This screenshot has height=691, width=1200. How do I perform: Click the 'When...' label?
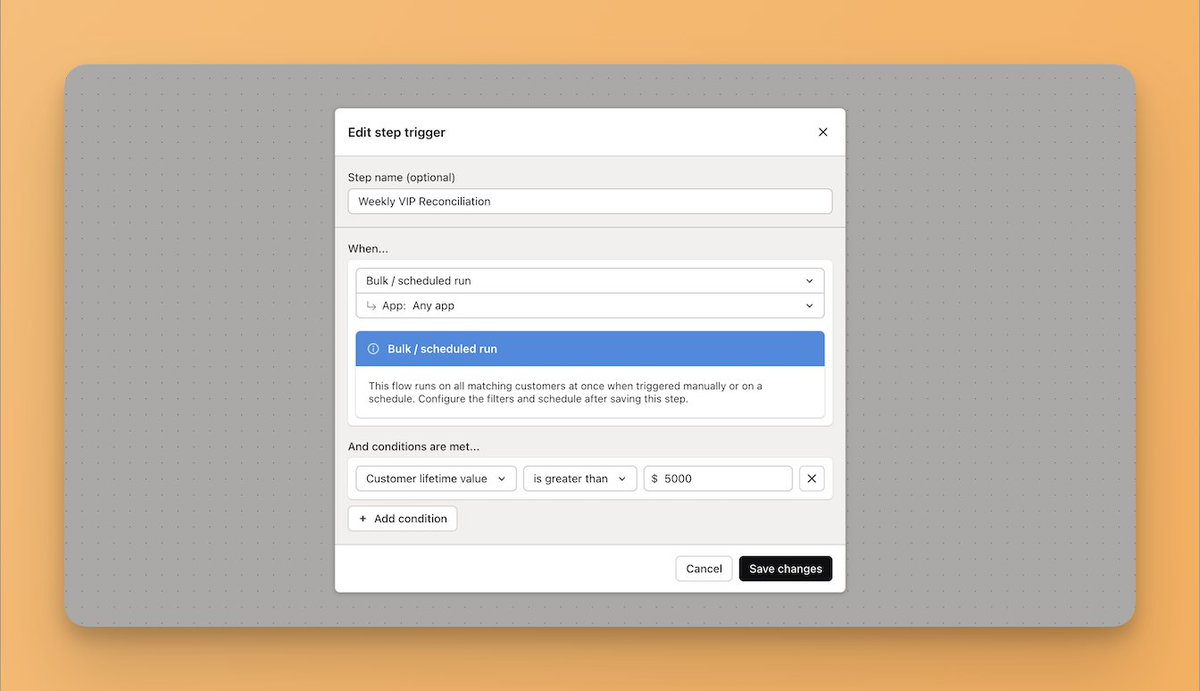[x=368, y=248]
